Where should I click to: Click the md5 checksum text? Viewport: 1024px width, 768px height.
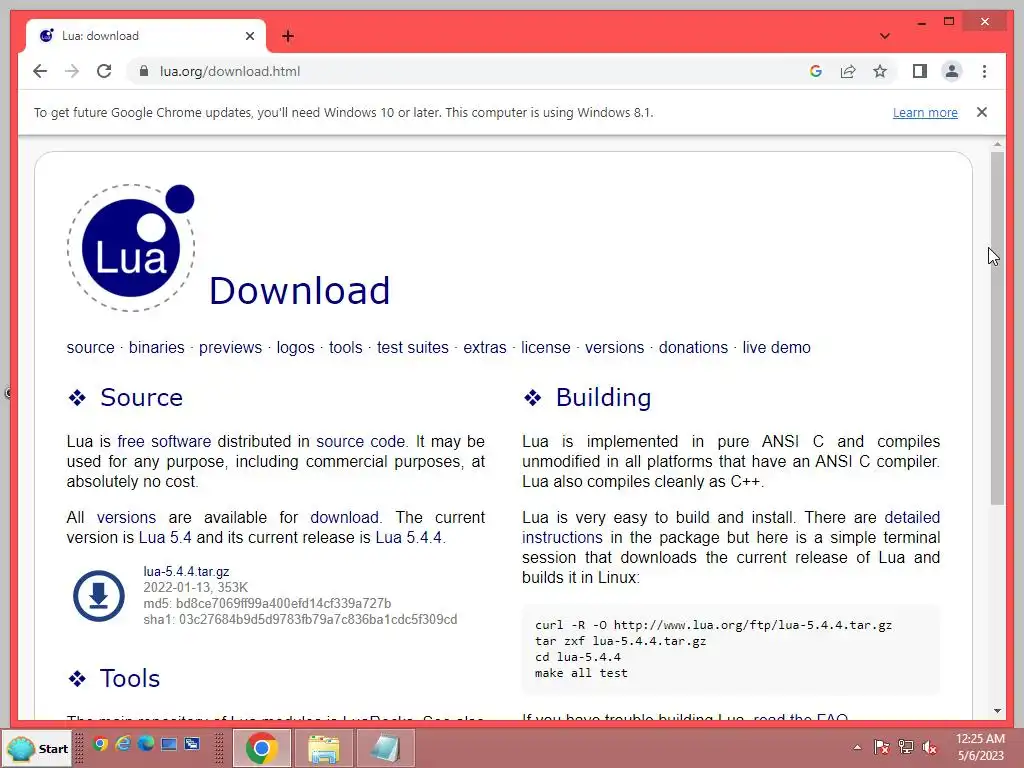(267, 603)
